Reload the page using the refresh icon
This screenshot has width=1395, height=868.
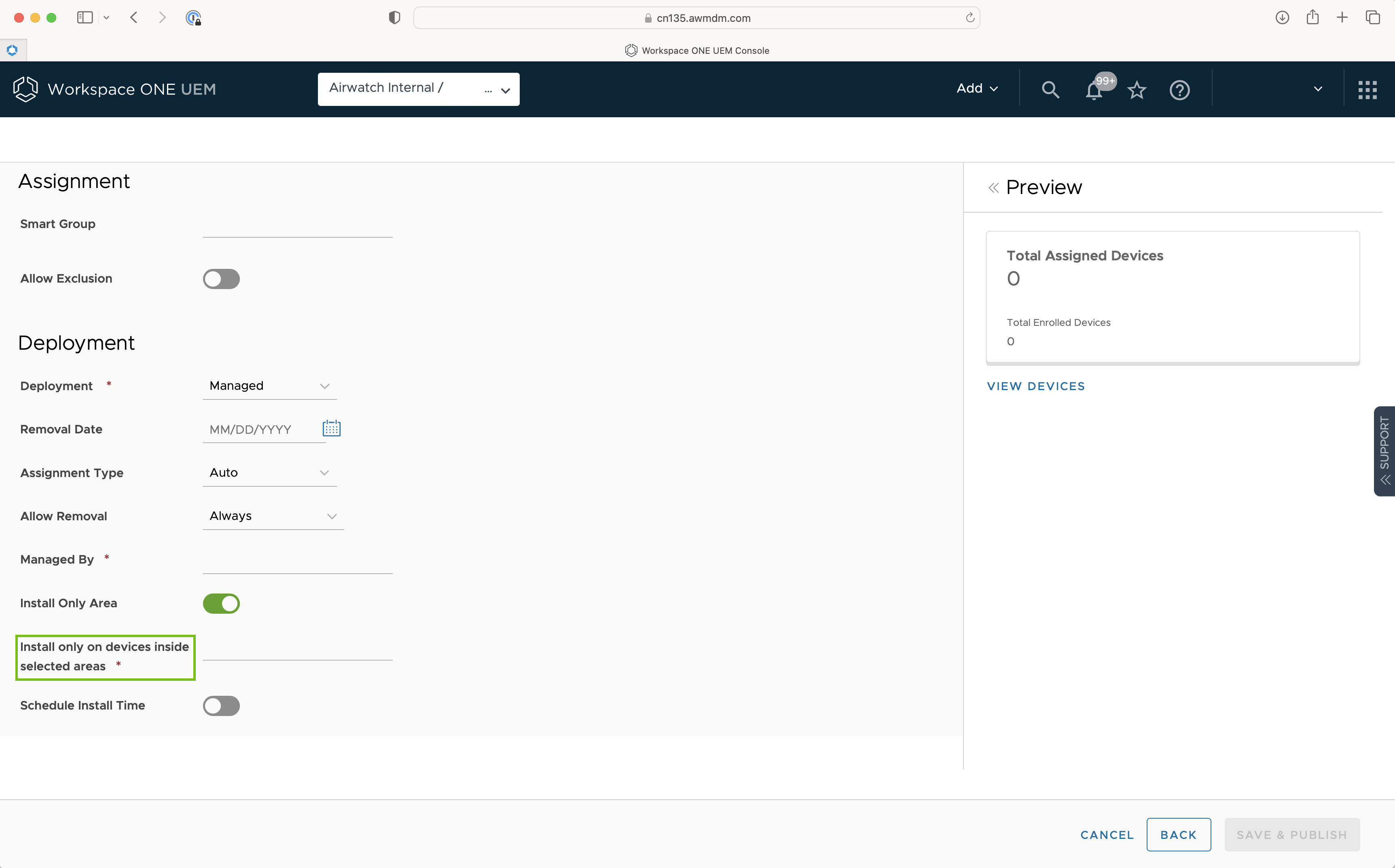click(x=970, y=18)
